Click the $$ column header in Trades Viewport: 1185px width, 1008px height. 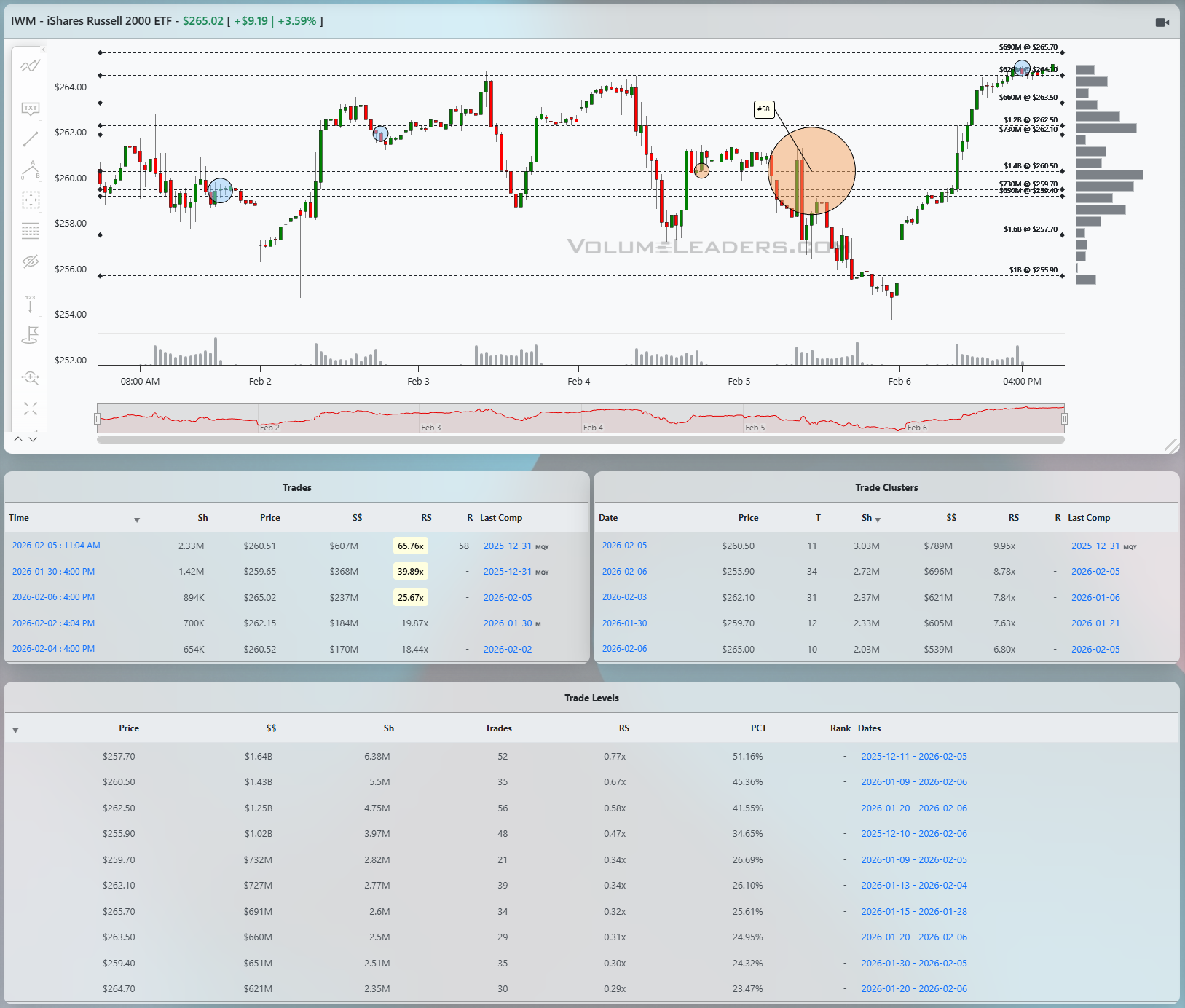(x=357, y=518)
